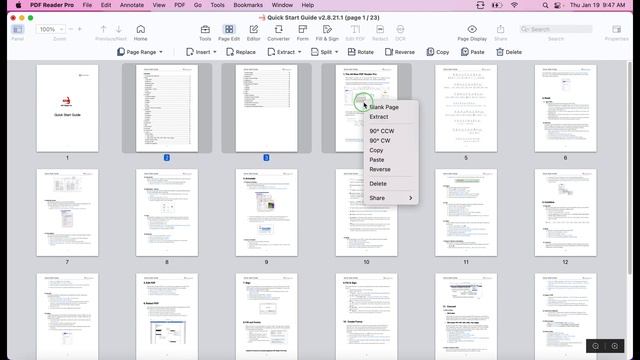Screen dimensions: 640x360
Task: Open the PDF menu in menu bar
Action: pos(180,5)
